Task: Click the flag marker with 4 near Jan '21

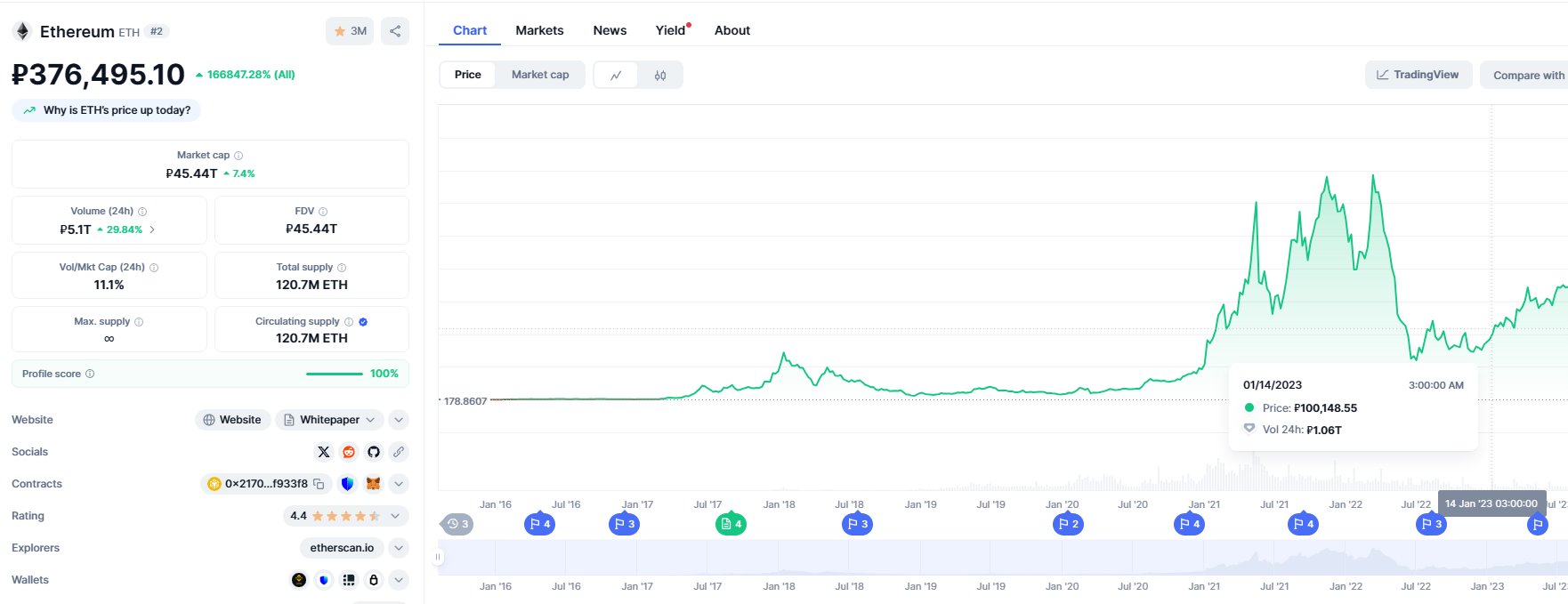Action: pos(1189,524)
